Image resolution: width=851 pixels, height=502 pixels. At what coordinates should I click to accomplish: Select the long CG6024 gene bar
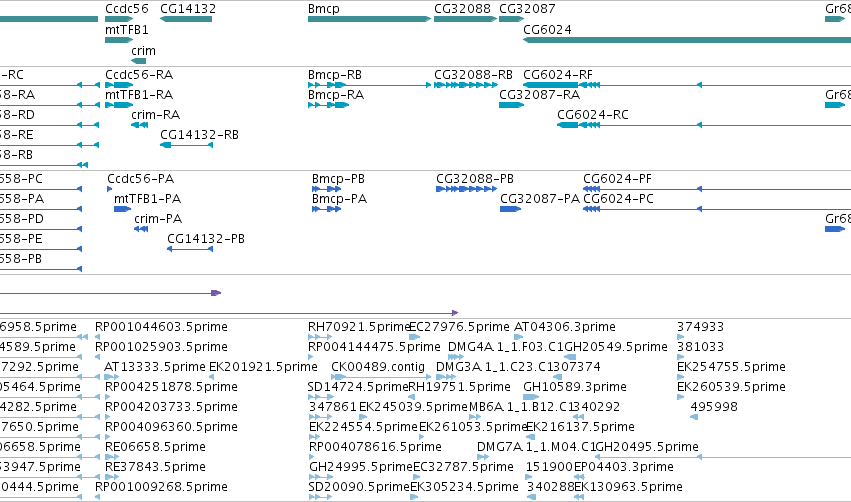pos(687,40)
